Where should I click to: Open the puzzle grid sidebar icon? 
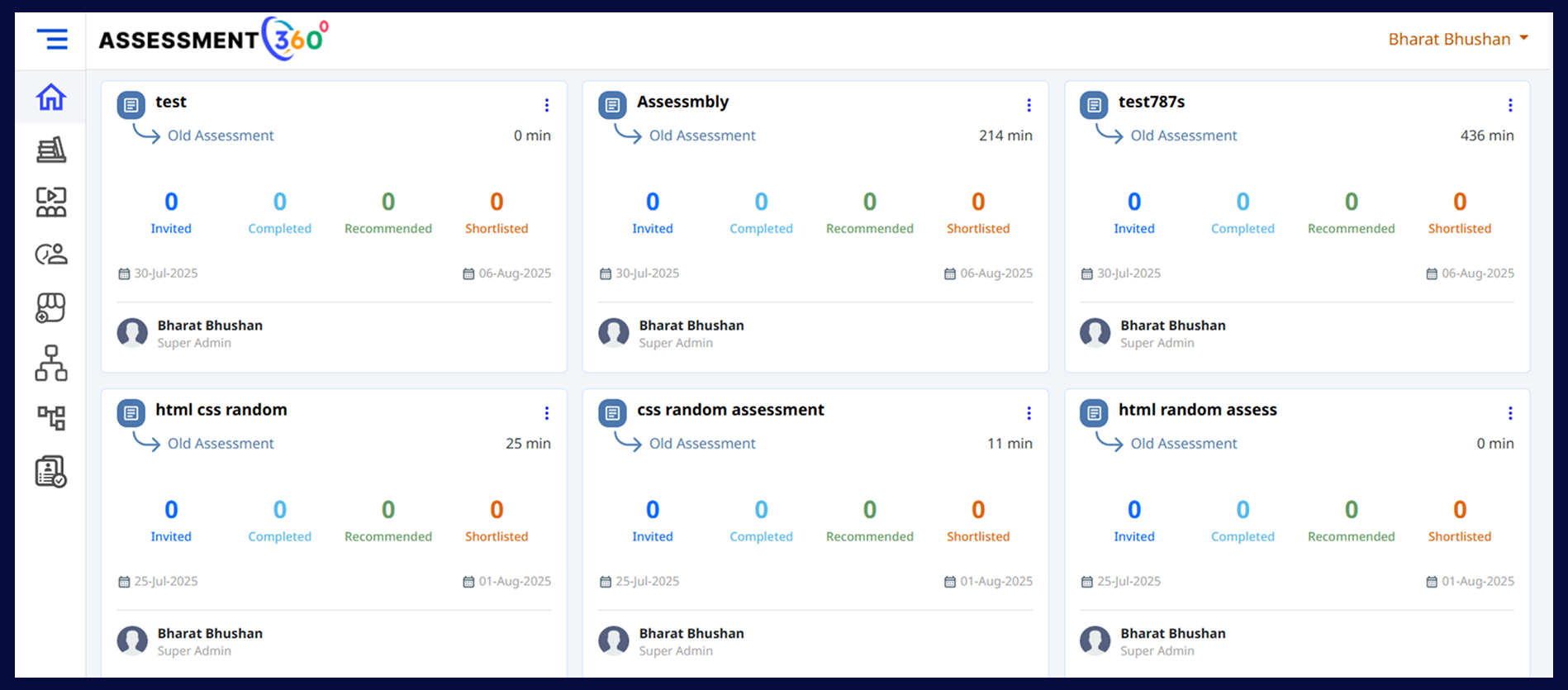click(51, 307)
